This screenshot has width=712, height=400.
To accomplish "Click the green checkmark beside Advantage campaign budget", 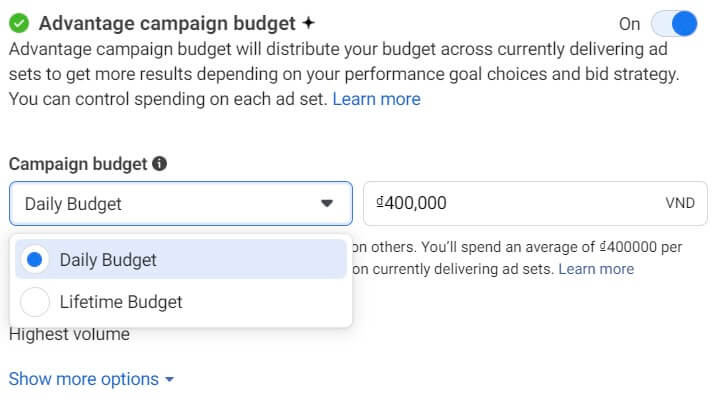I will click(x=18, y=22).
